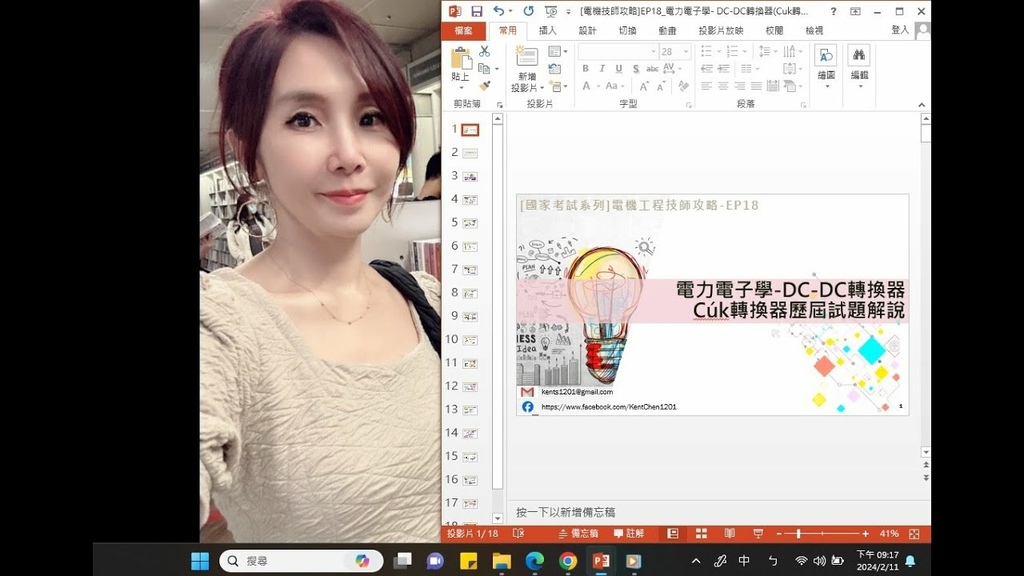Click the Format Painter brush icon
This screenshot has width=1024, height=576.
coord(485,86)
